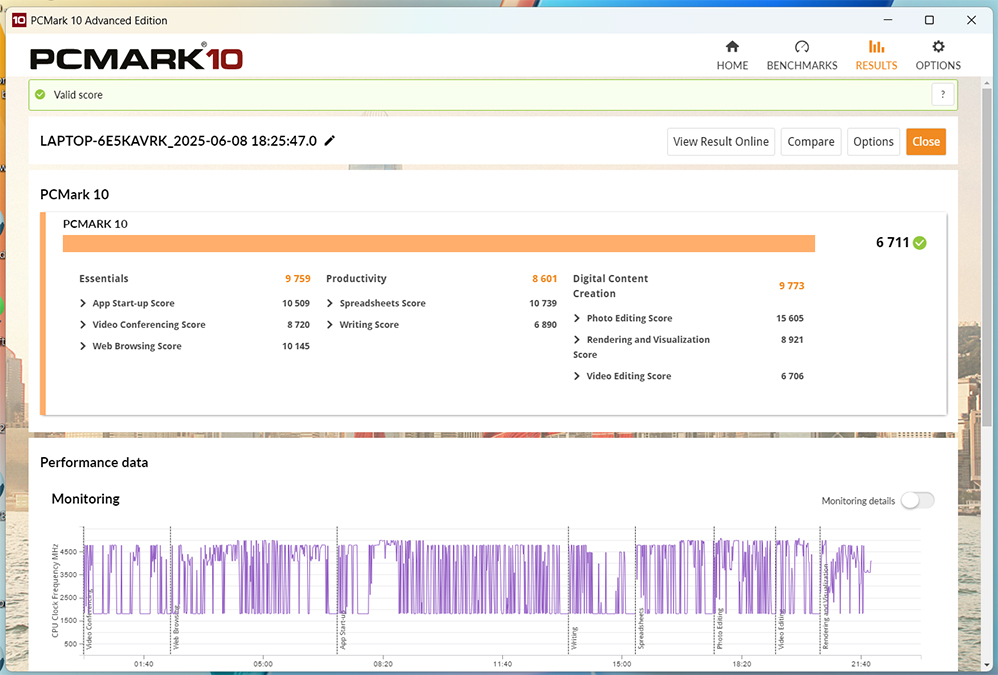Click overall score 6 711

892,242
